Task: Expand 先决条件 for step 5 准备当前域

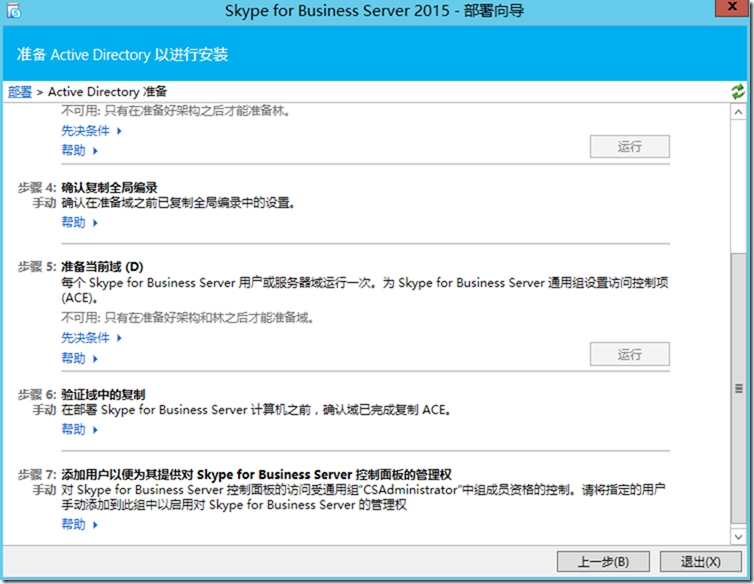Action: tap(91, 338)
